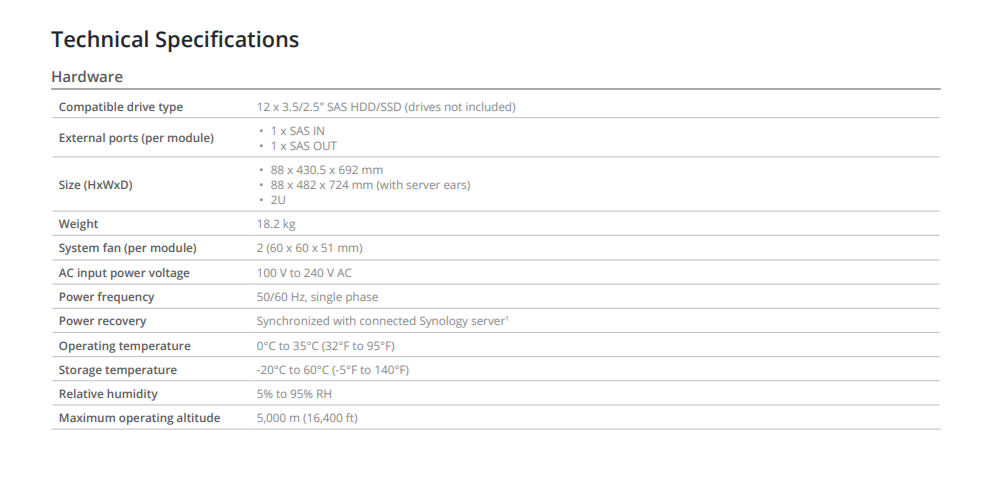Click the -20°C to 60°C storage value
This screenshot has width=1000, height=481.
tap(332, 370)
